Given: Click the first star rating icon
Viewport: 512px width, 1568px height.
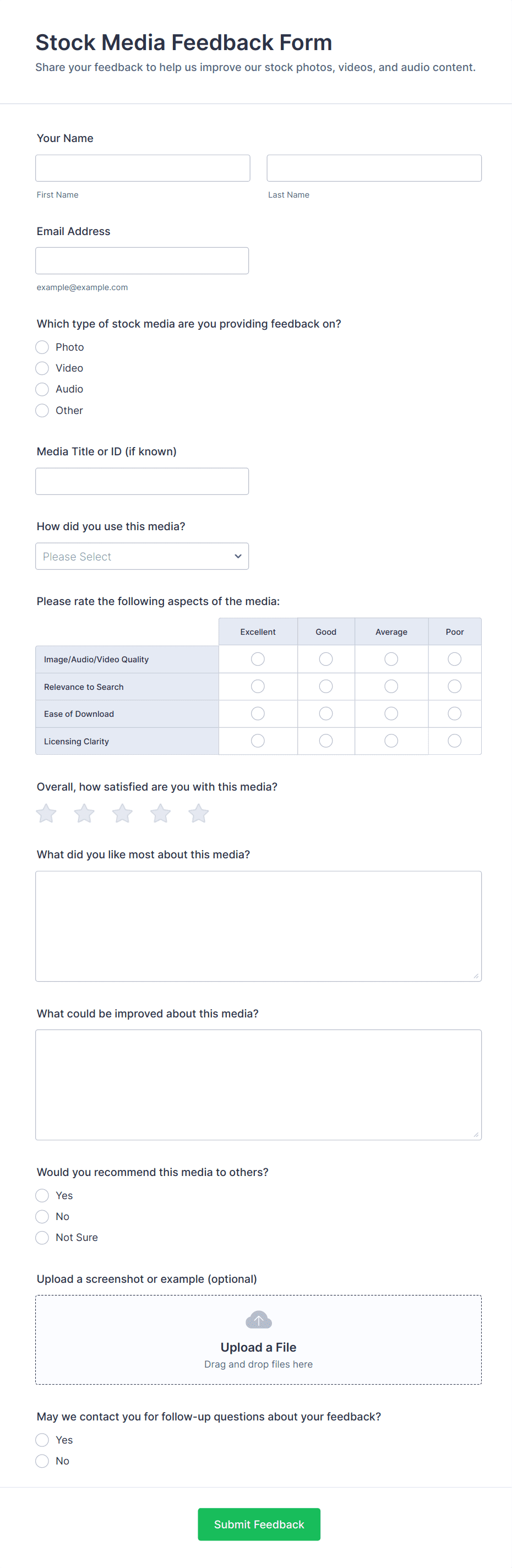Looking at the screenshot, I should click(46, 813).
